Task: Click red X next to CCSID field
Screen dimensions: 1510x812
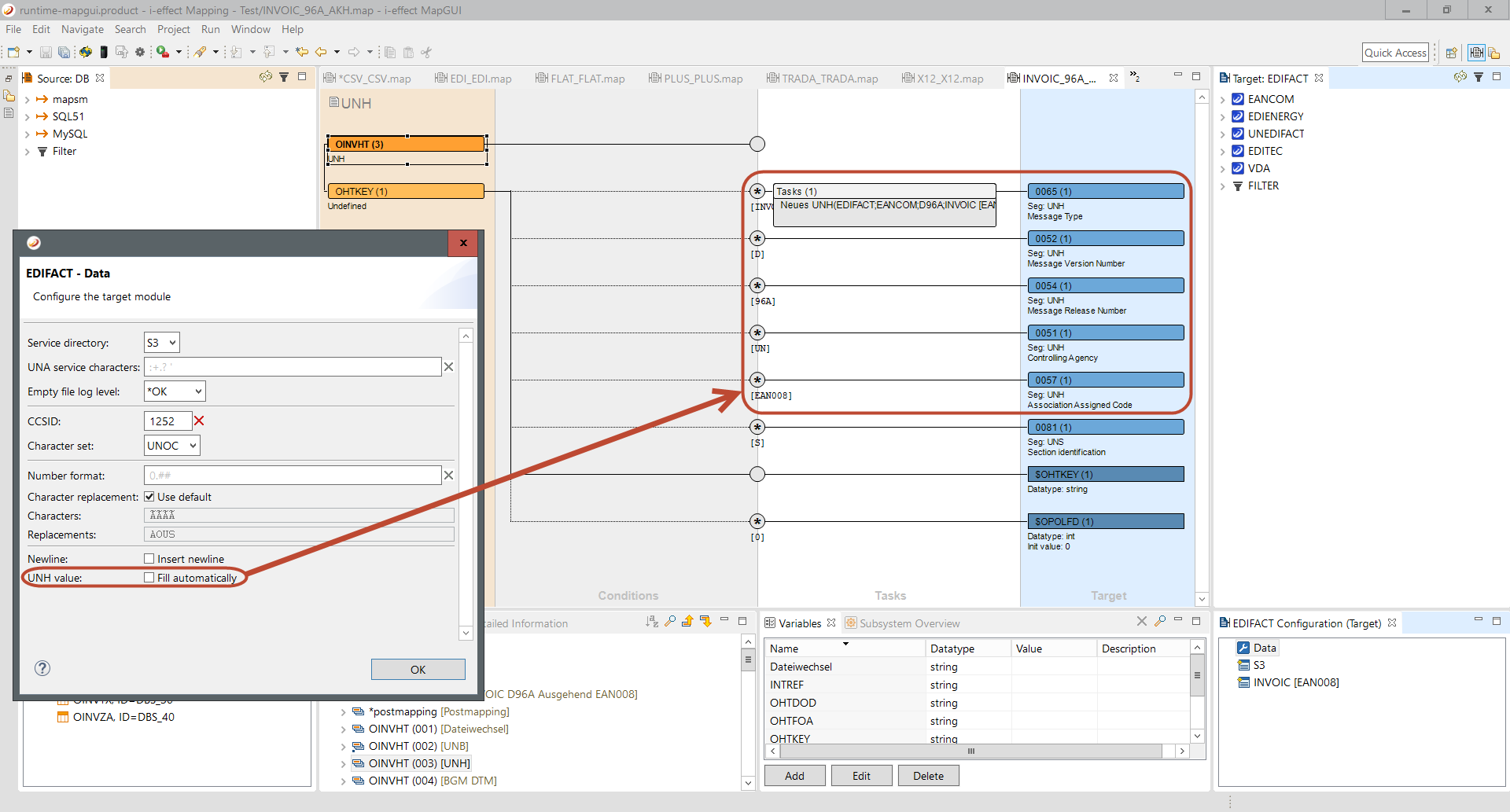Action: [199, 421]
